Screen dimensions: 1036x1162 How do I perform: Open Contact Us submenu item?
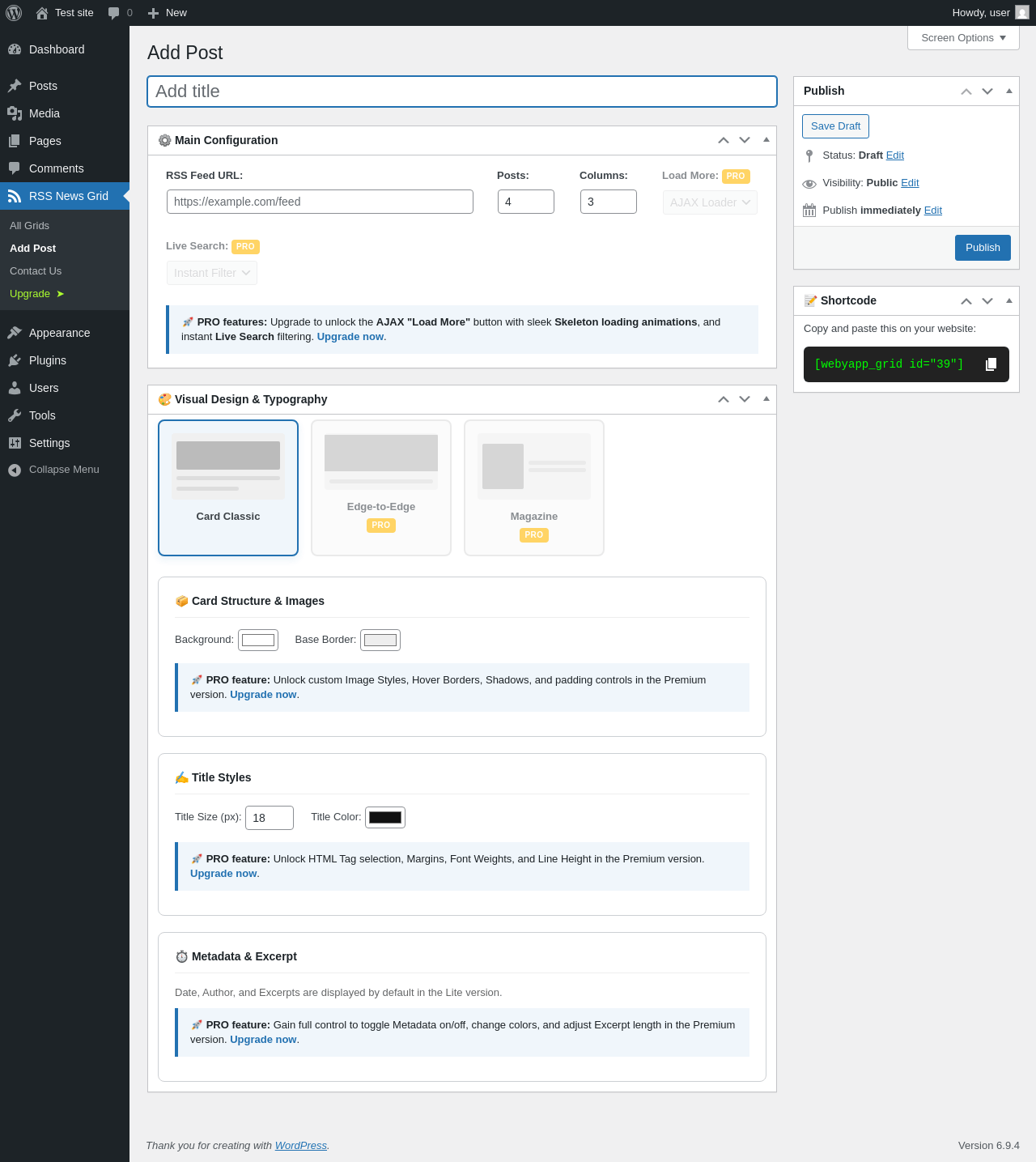tap(36, 271)
